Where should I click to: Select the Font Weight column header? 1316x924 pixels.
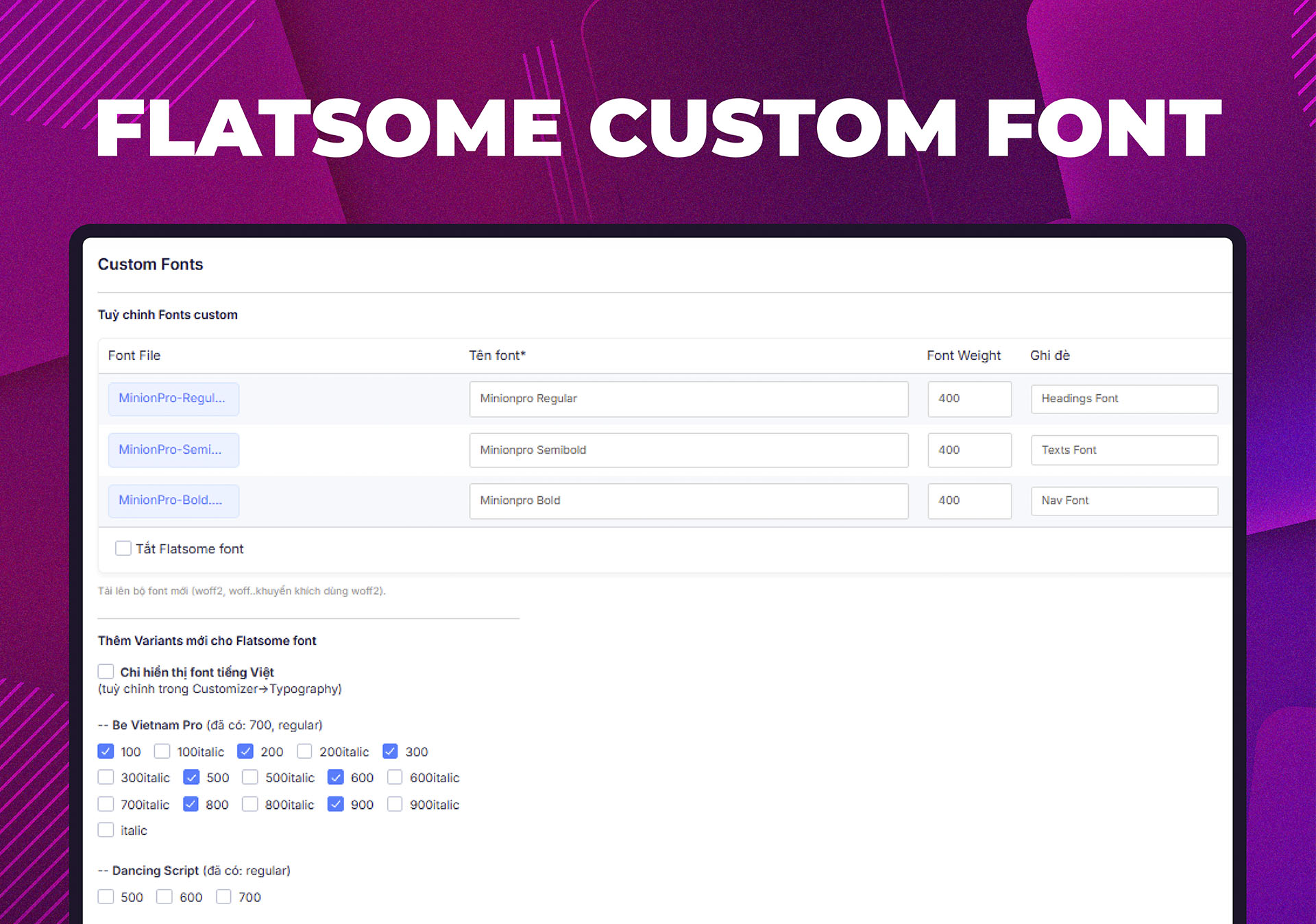click(964, 355)
